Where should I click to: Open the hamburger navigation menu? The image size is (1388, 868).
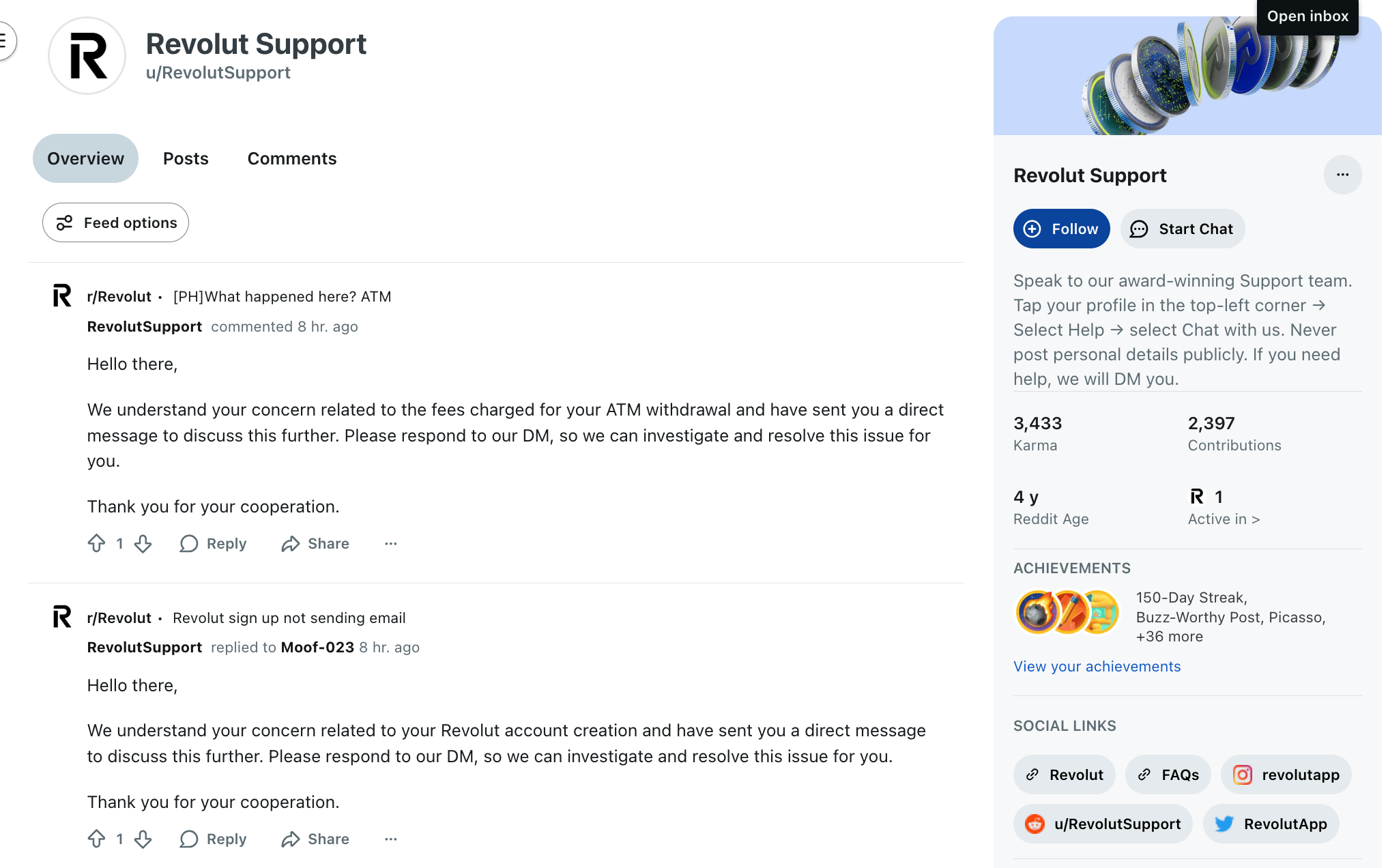[x=5, y=41]
